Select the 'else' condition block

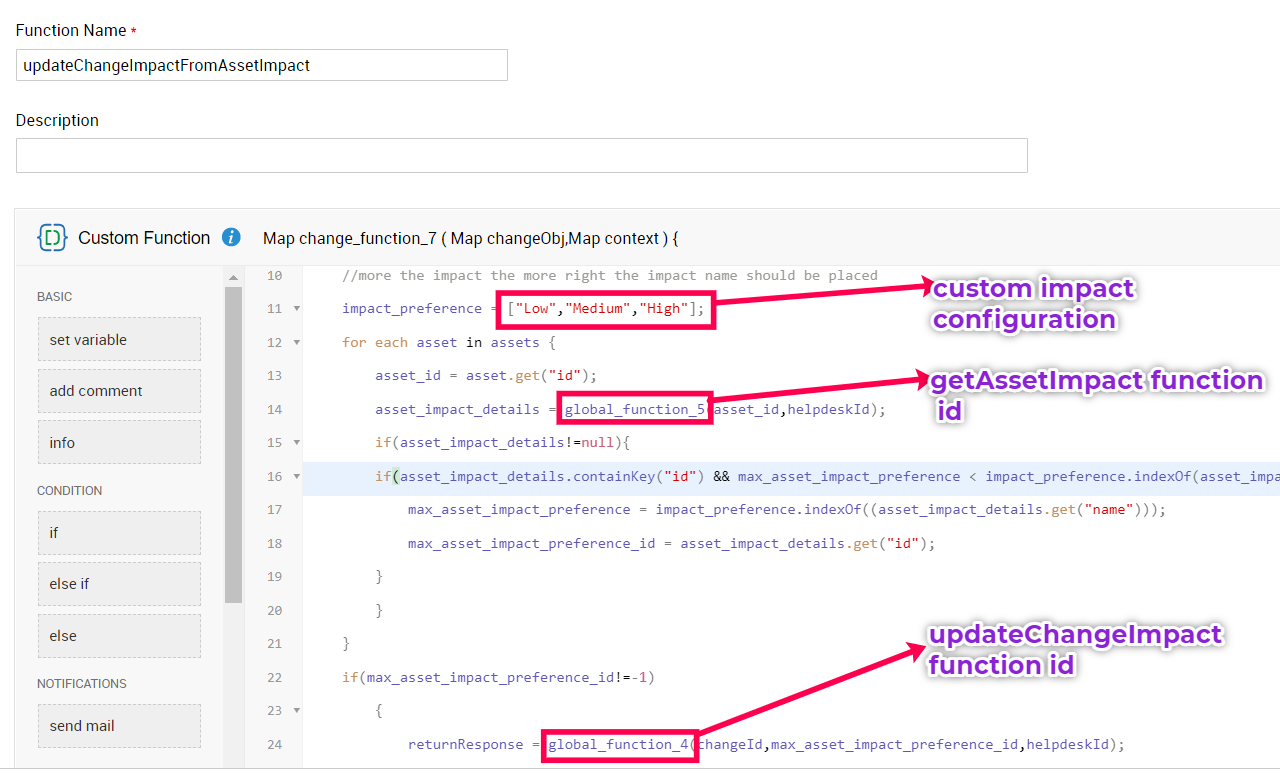119,636
